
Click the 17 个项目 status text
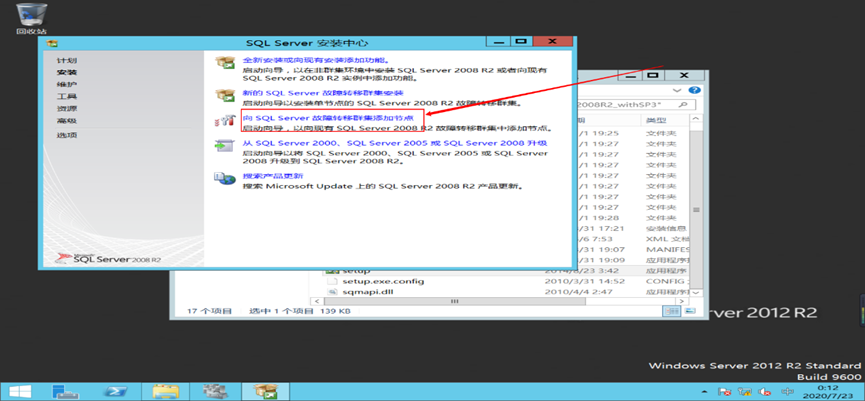pos(209,312)
